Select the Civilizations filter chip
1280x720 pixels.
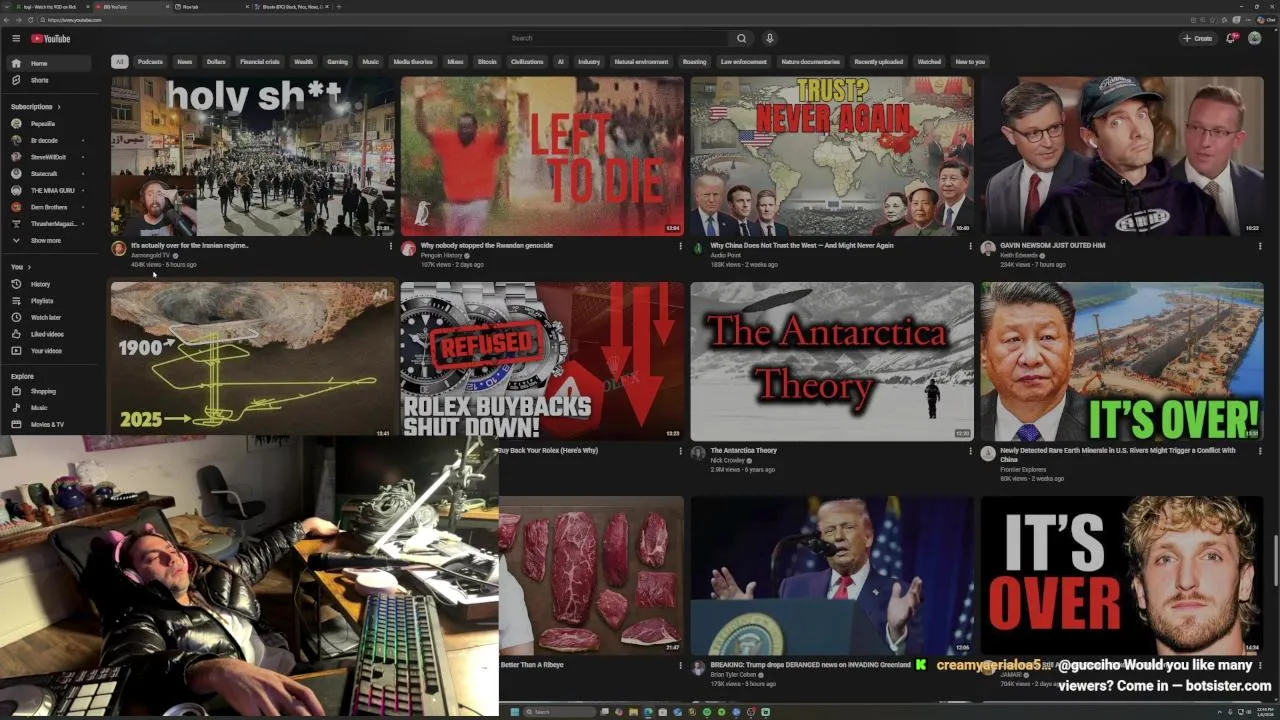tap(527, 62)
